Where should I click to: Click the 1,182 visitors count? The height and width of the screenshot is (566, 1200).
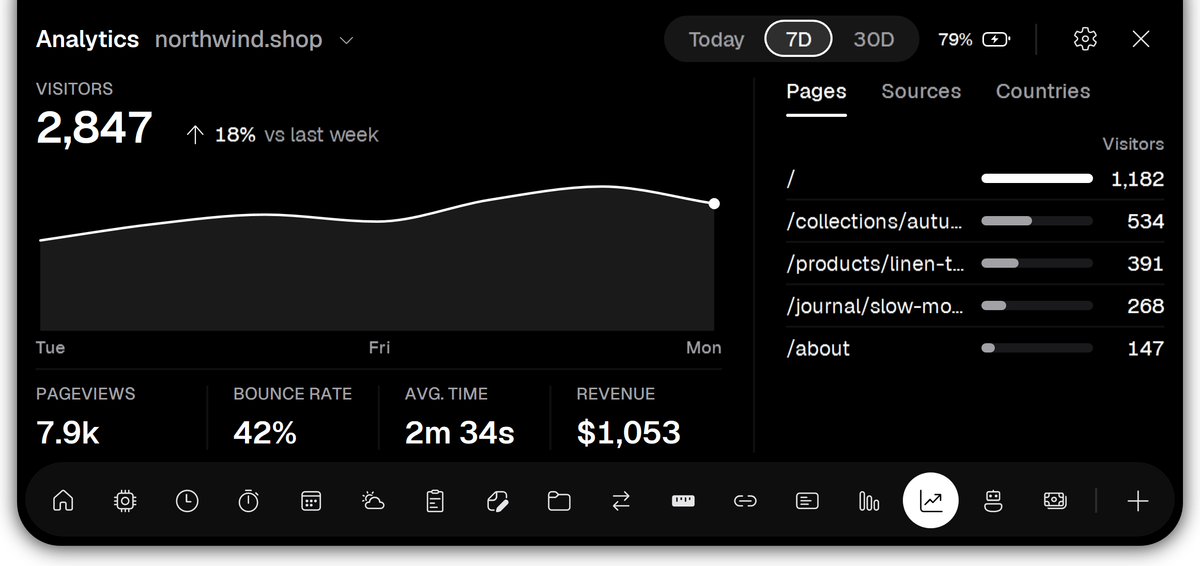point(1138,179)
